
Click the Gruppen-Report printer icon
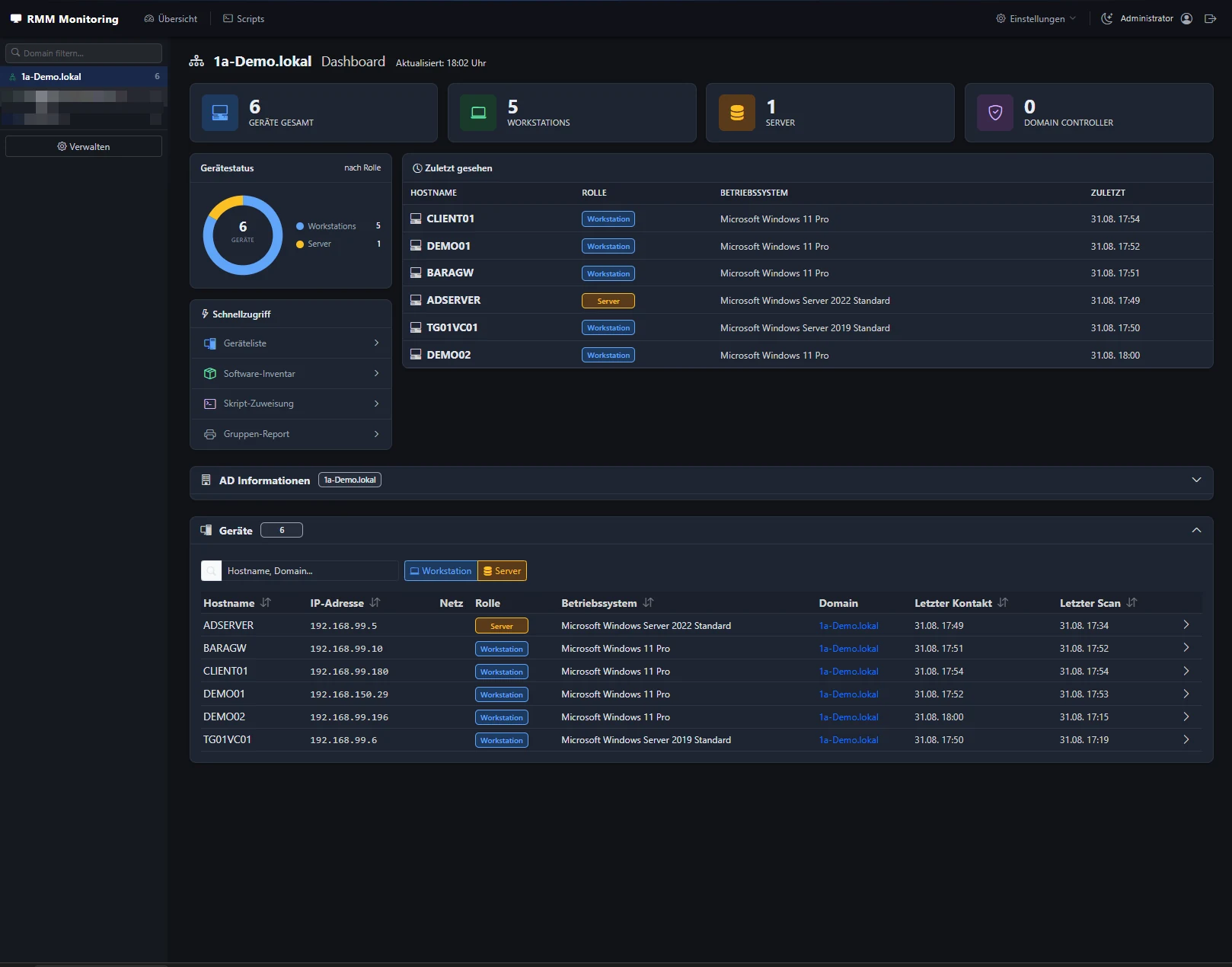point(210,435)
